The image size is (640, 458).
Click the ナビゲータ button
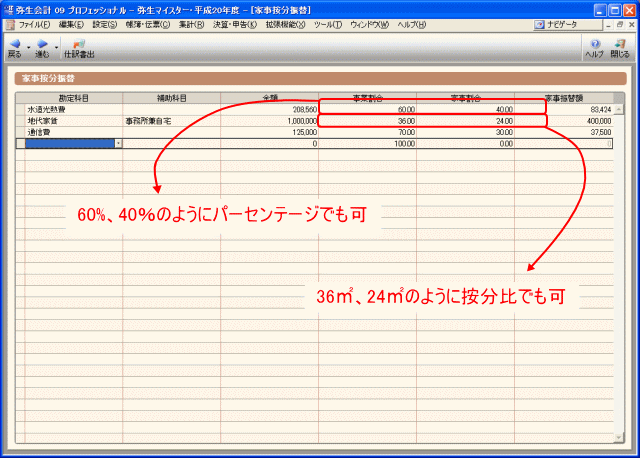click(556, 23)
